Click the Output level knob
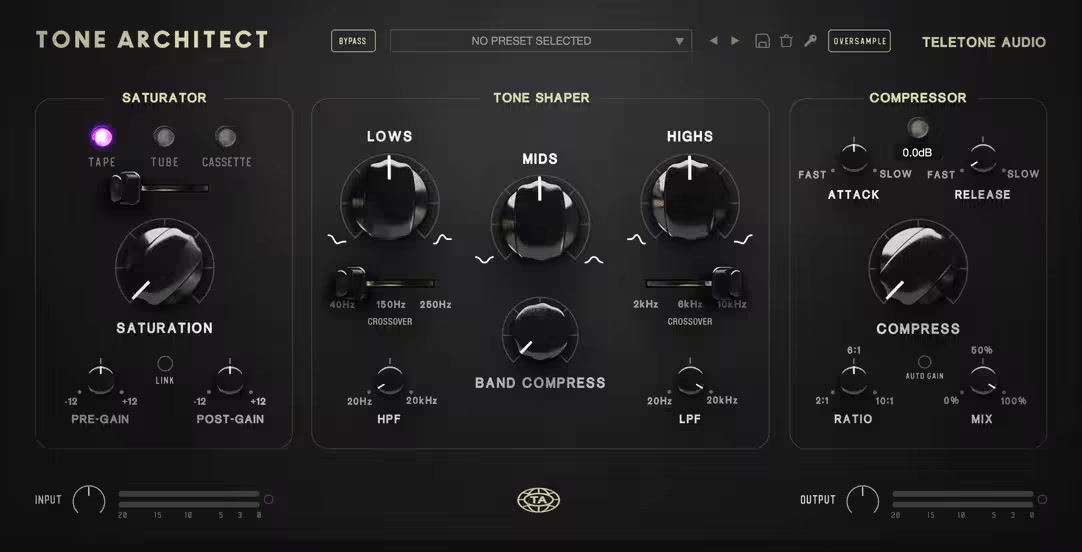The width and height of the screenshot is (1082, 552). pos(863,500)
